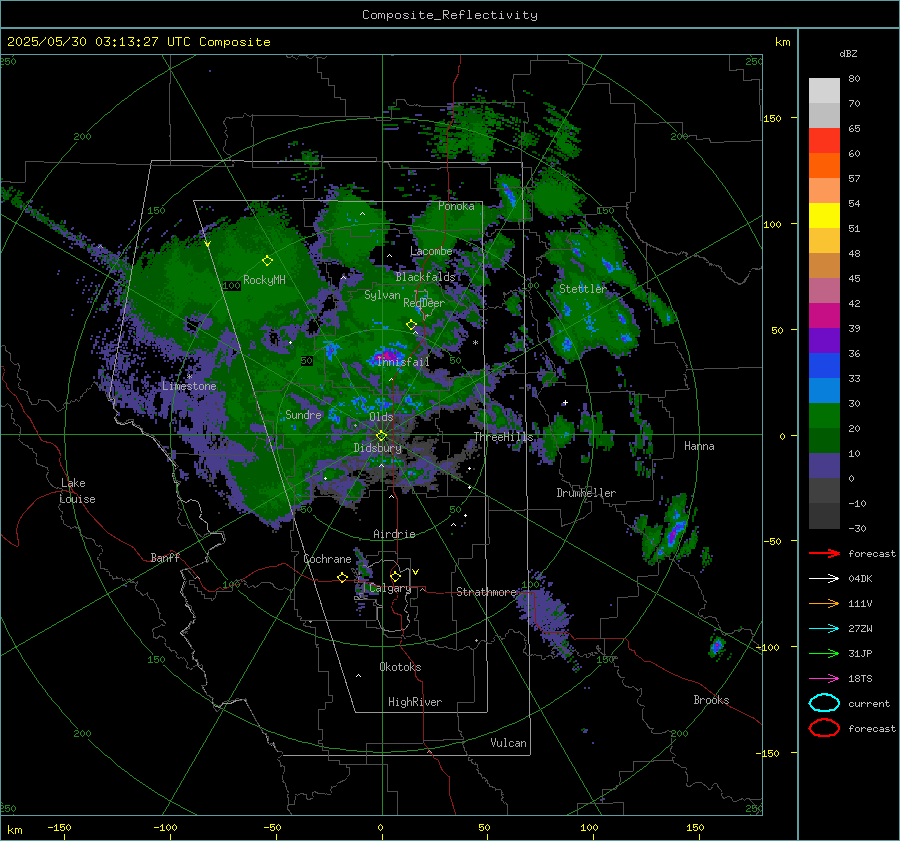Image resolution: width=900 pixels, height=841 pixels.
Task: Select the blue 36 dBZ color swatch
Action: click(x=824, y=365)
